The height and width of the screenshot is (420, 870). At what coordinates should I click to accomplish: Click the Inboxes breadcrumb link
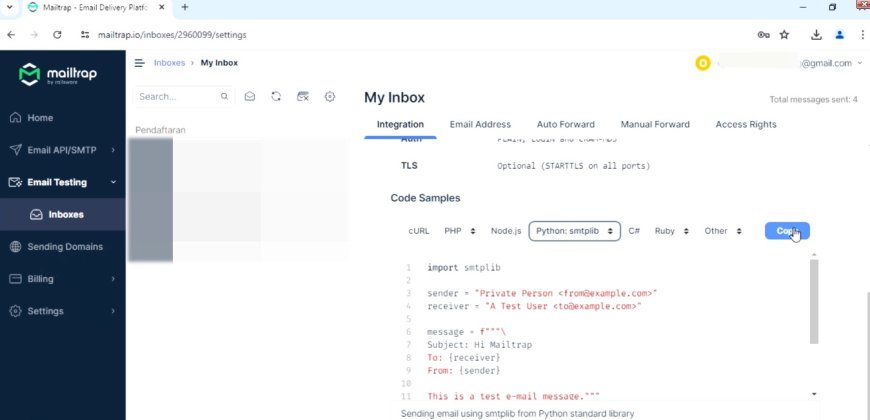tap(169, 63)
